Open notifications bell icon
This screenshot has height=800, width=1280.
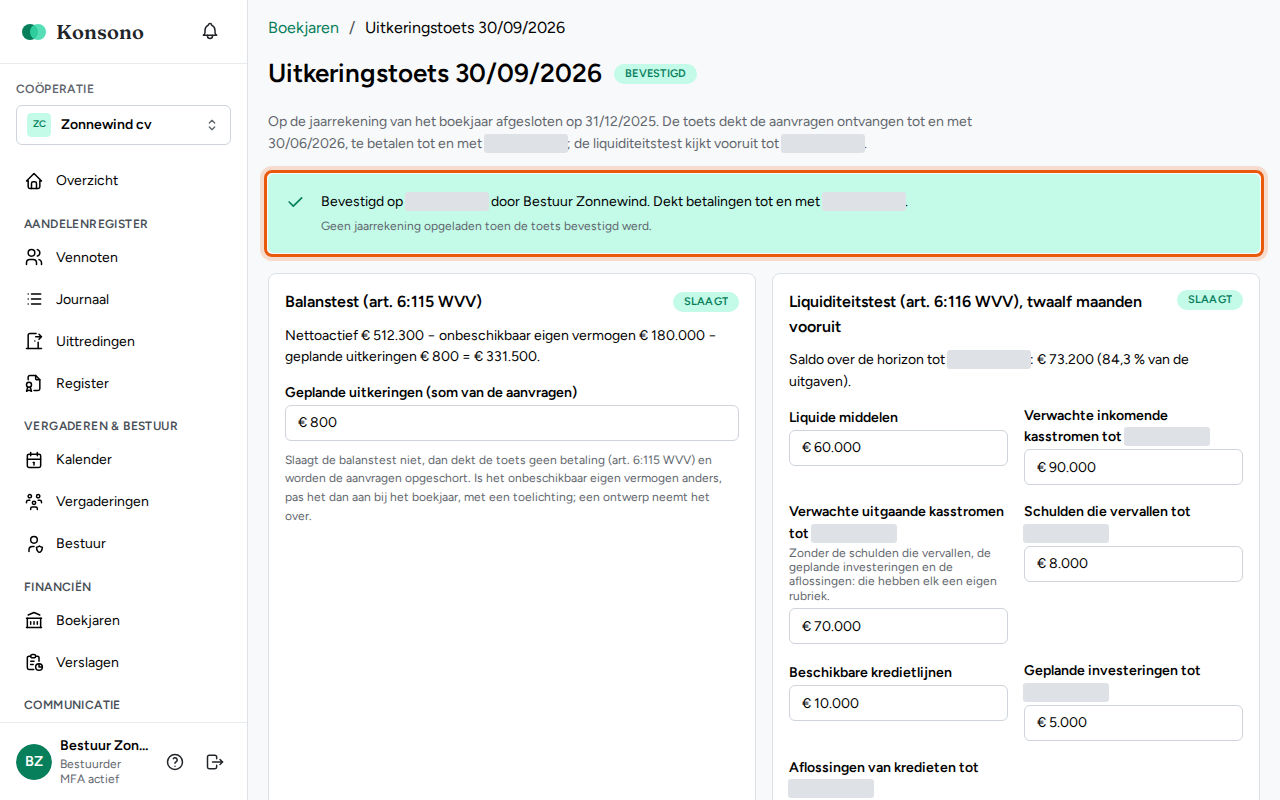pyautogui.click(x=210, y=32)
